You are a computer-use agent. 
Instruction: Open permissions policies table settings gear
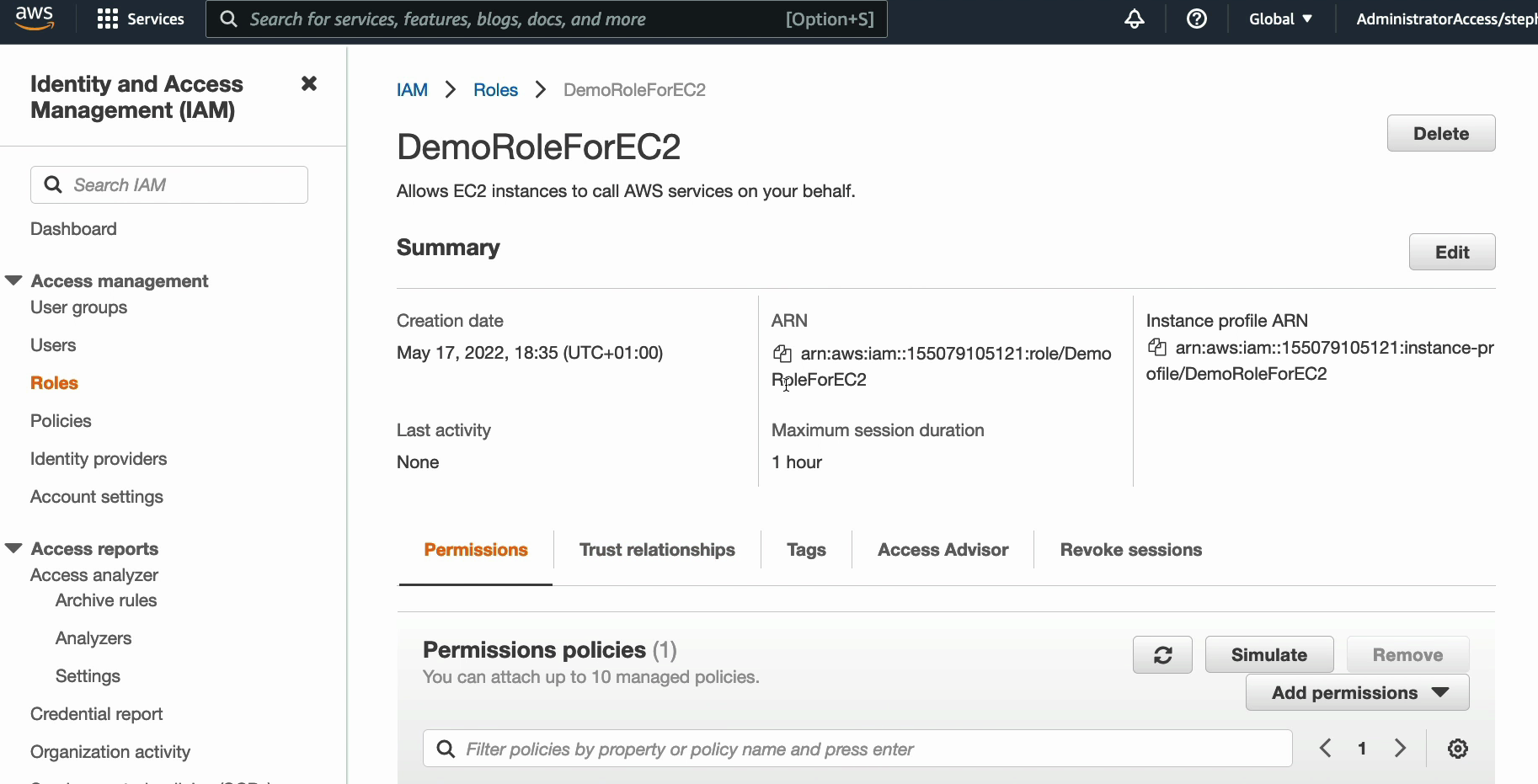(x=1457, y=749)
